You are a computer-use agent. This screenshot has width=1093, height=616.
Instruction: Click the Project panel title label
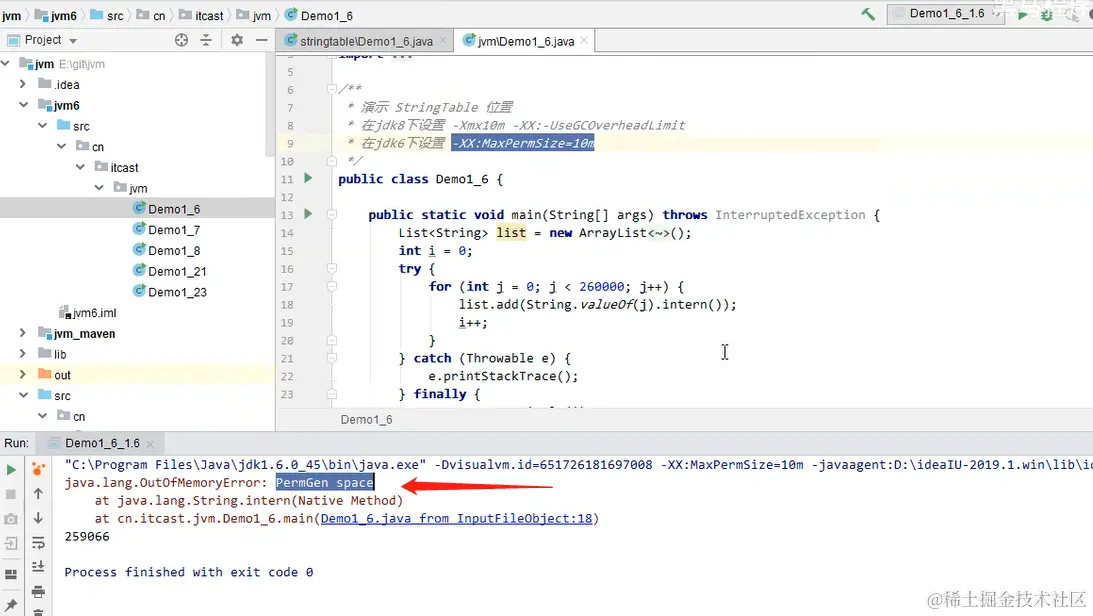pos(43,40)
